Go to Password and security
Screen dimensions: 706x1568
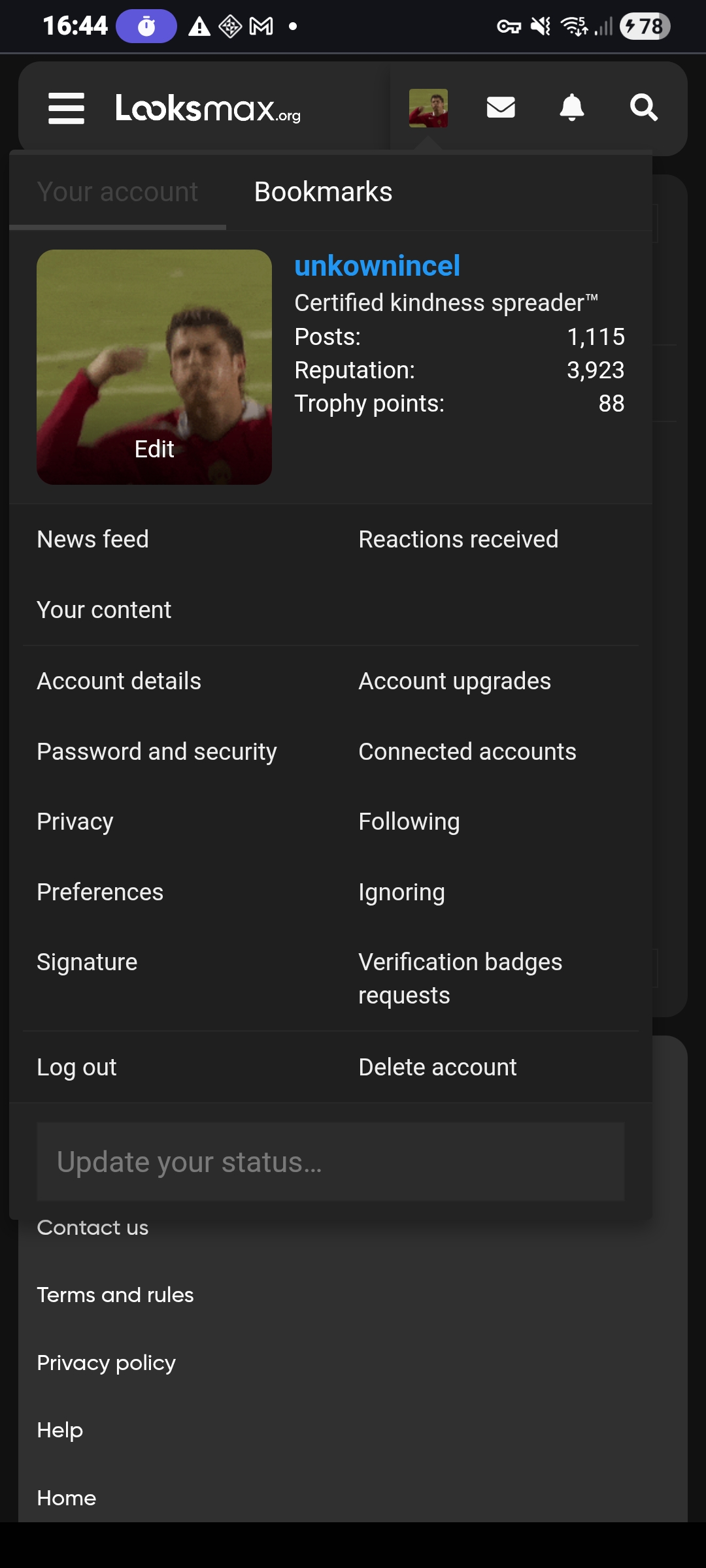(x=157, y=752)
